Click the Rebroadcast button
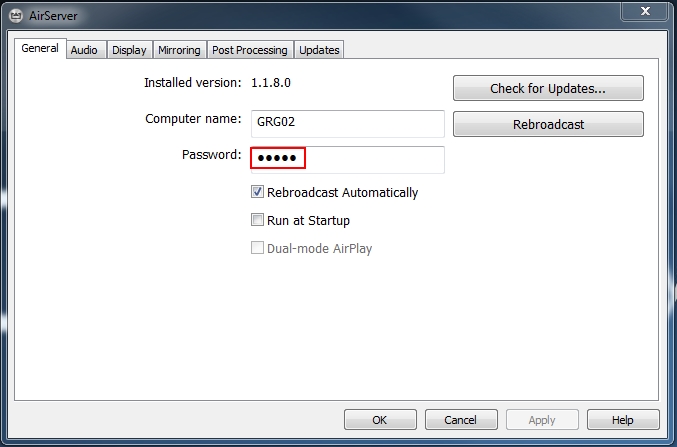 point(548,124)
